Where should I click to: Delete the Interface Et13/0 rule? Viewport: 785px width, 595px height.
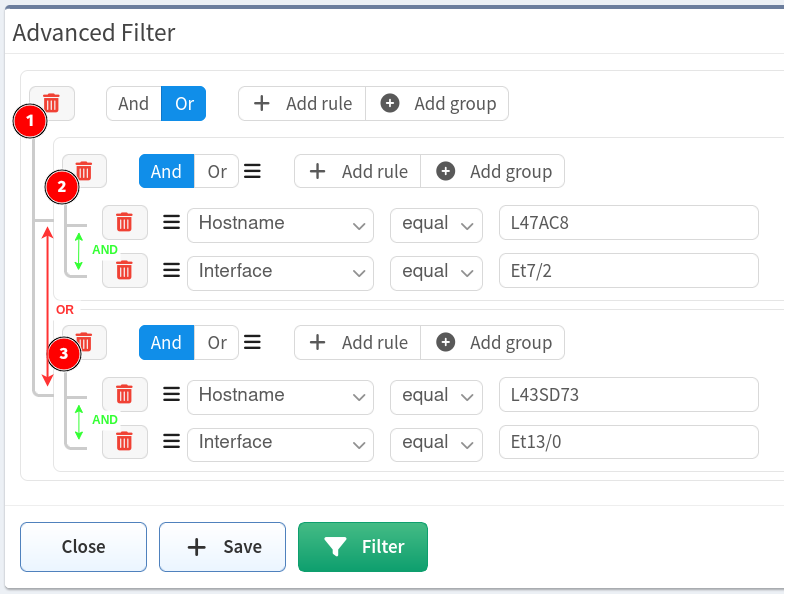pos(125,442)
